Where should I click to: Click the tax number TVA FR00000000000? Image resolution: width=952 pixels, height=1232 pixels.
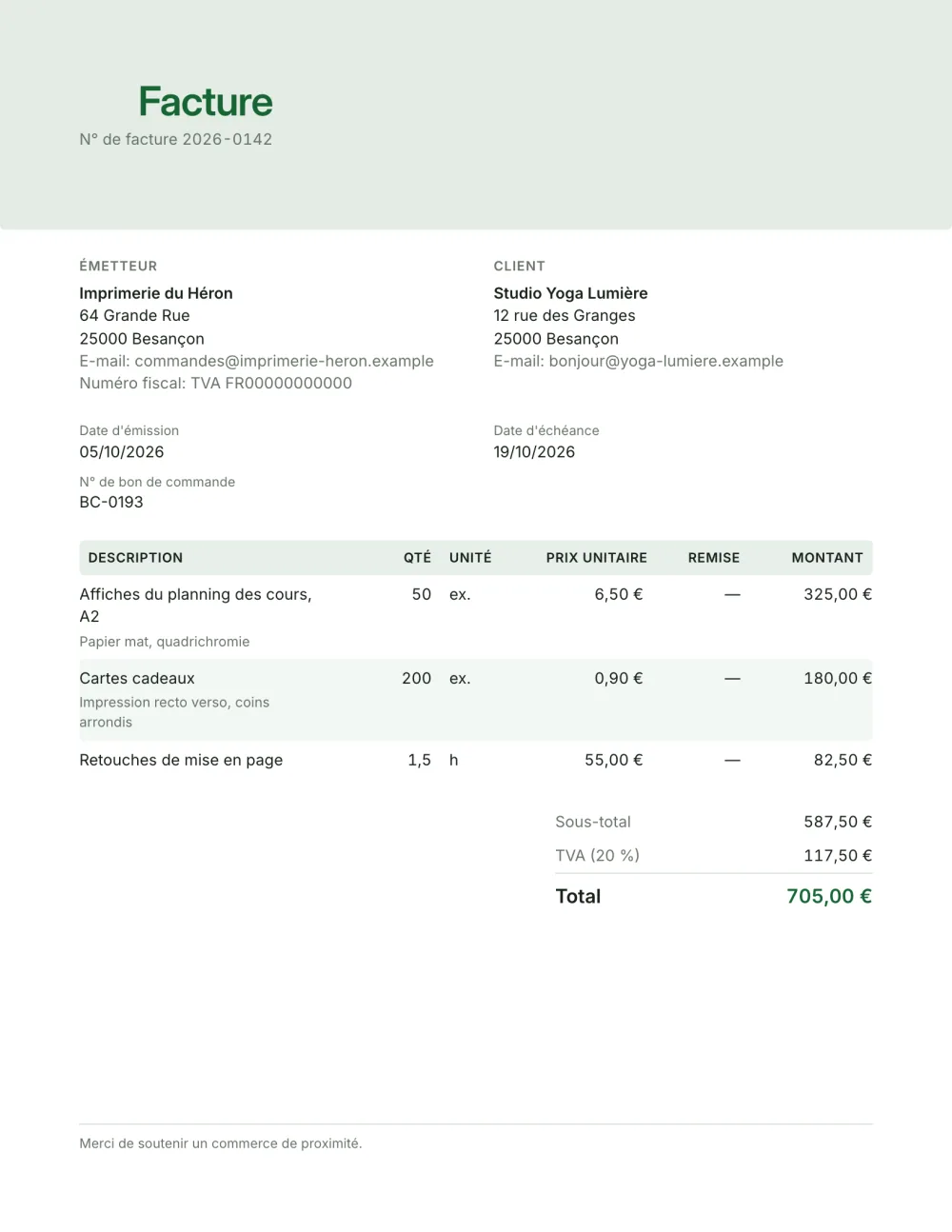tap(271, 383)
